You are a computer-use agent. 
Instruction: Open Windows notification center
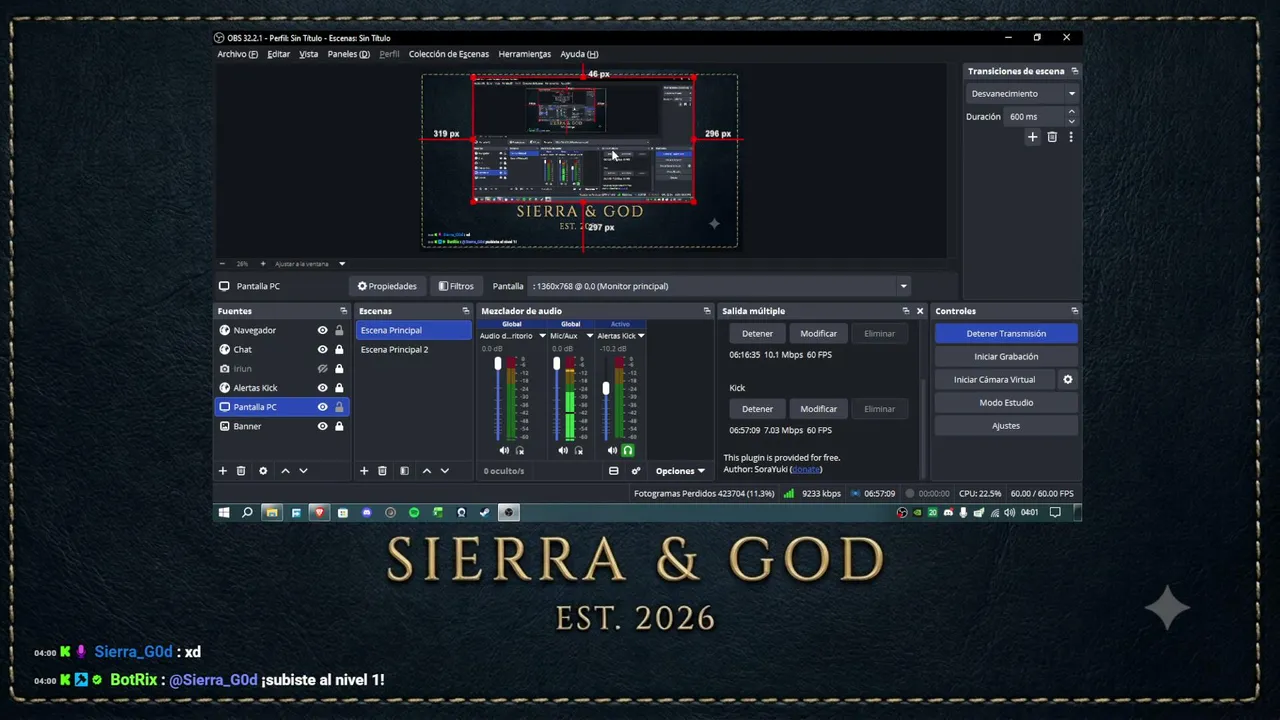point(1055,513)
